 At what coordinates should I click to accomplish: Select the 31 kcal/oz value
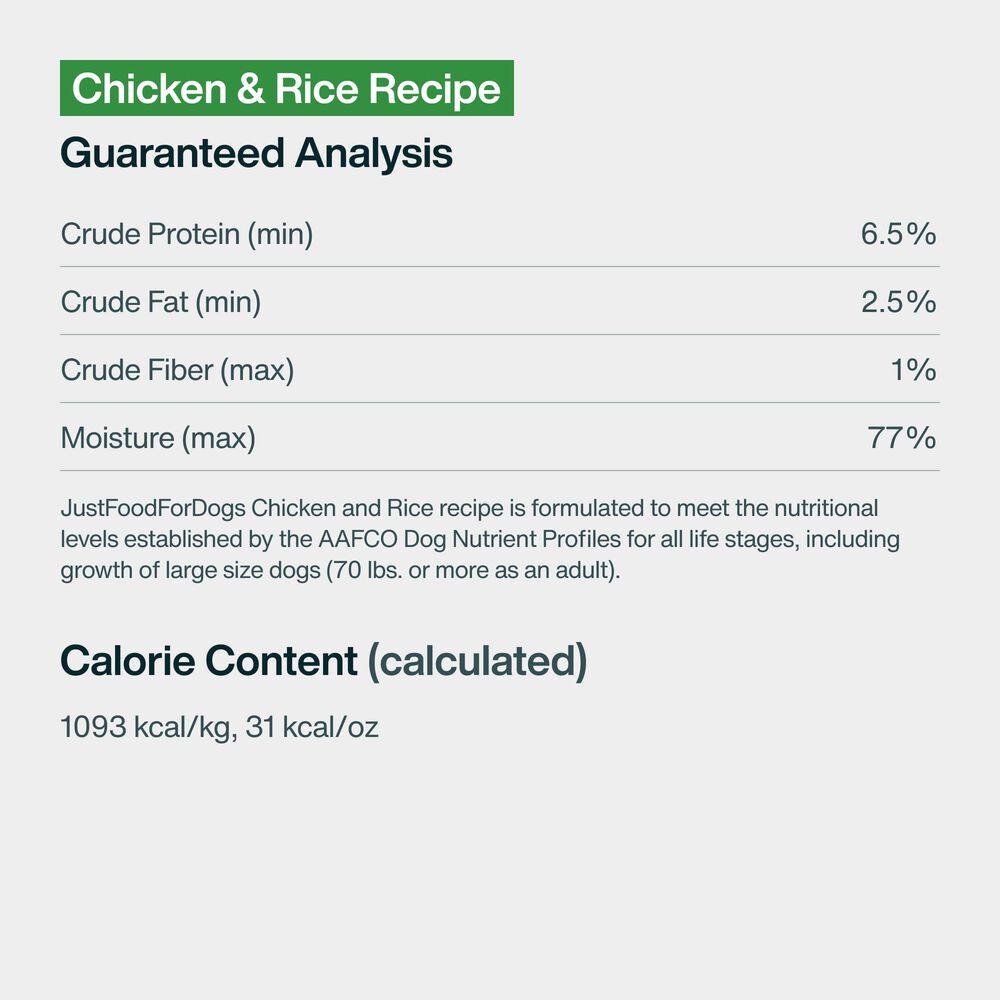point(312,727)
